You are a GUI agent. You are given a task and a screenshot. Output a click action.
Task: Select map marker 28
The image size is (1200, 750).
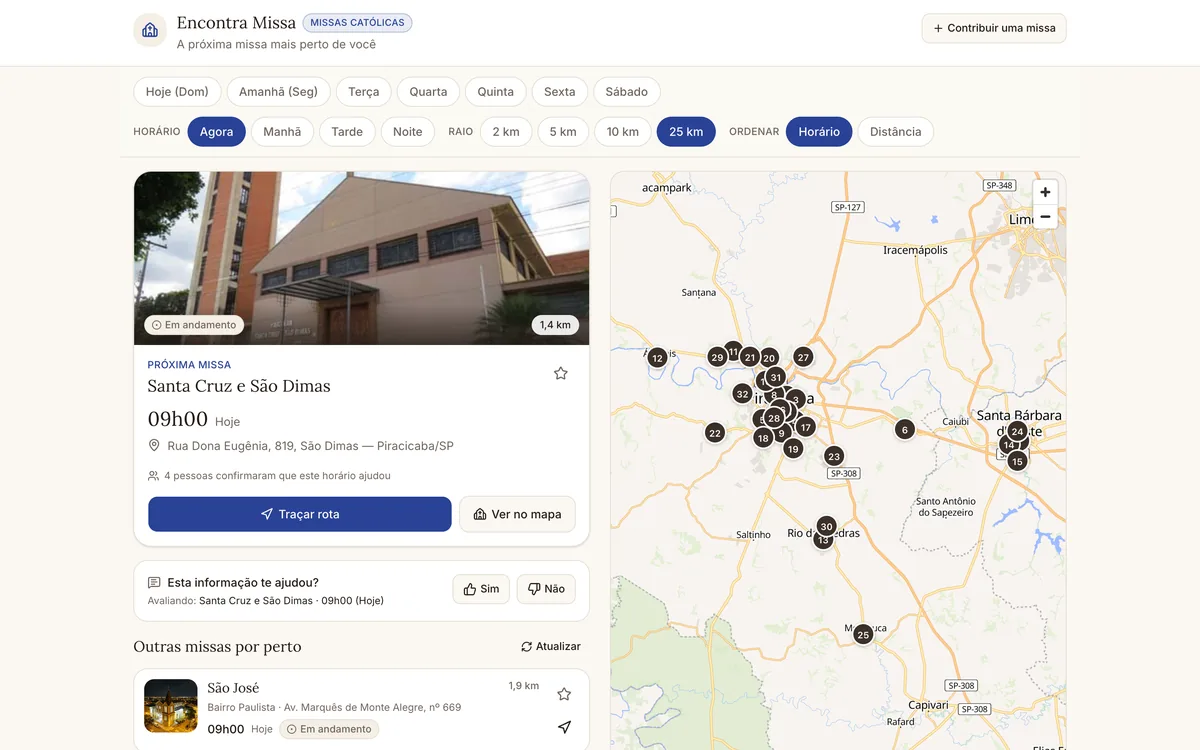point(774,418)
